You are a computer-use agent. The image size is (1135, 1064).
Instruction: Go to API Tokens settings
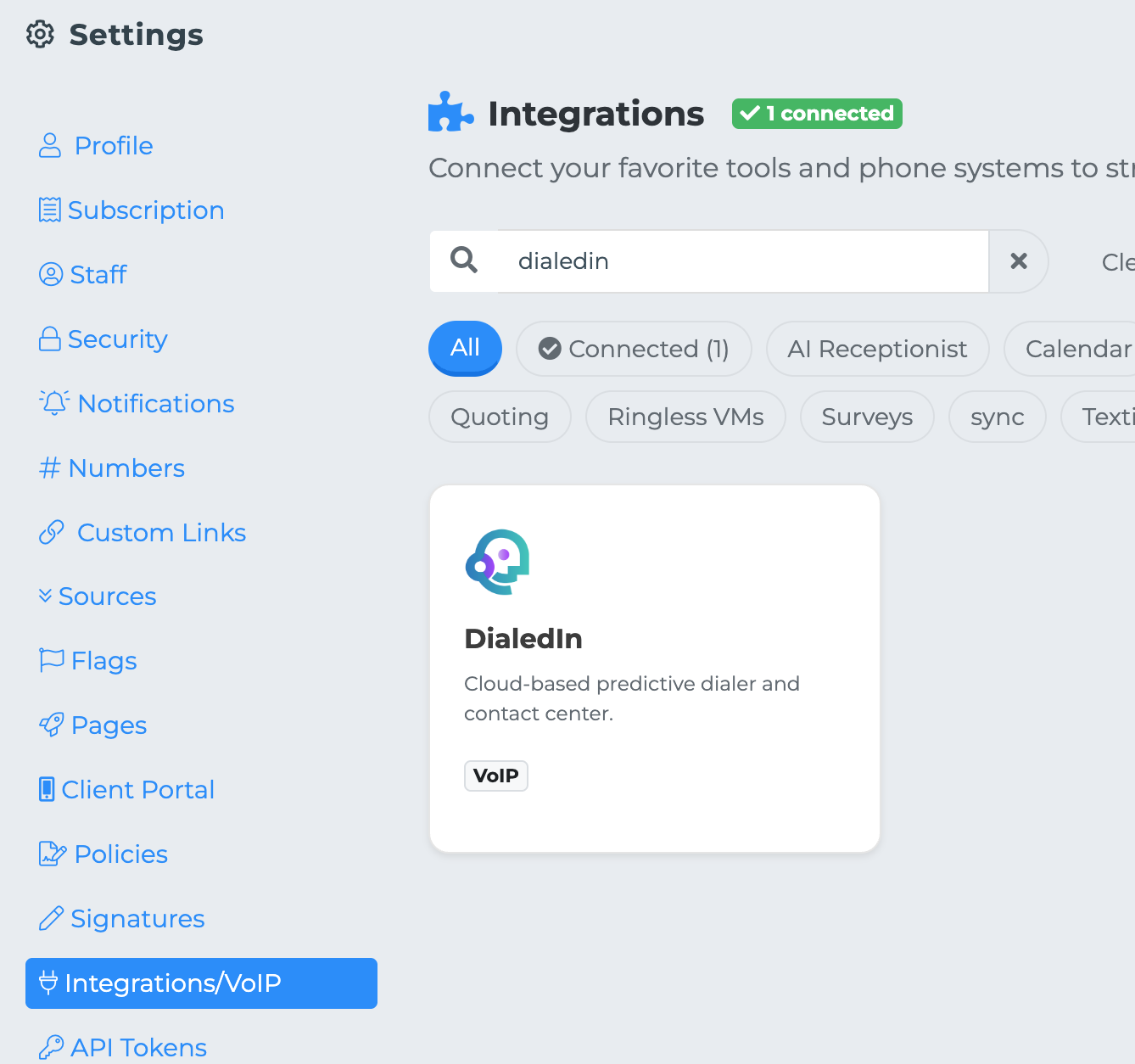(x=138, y=1047)
